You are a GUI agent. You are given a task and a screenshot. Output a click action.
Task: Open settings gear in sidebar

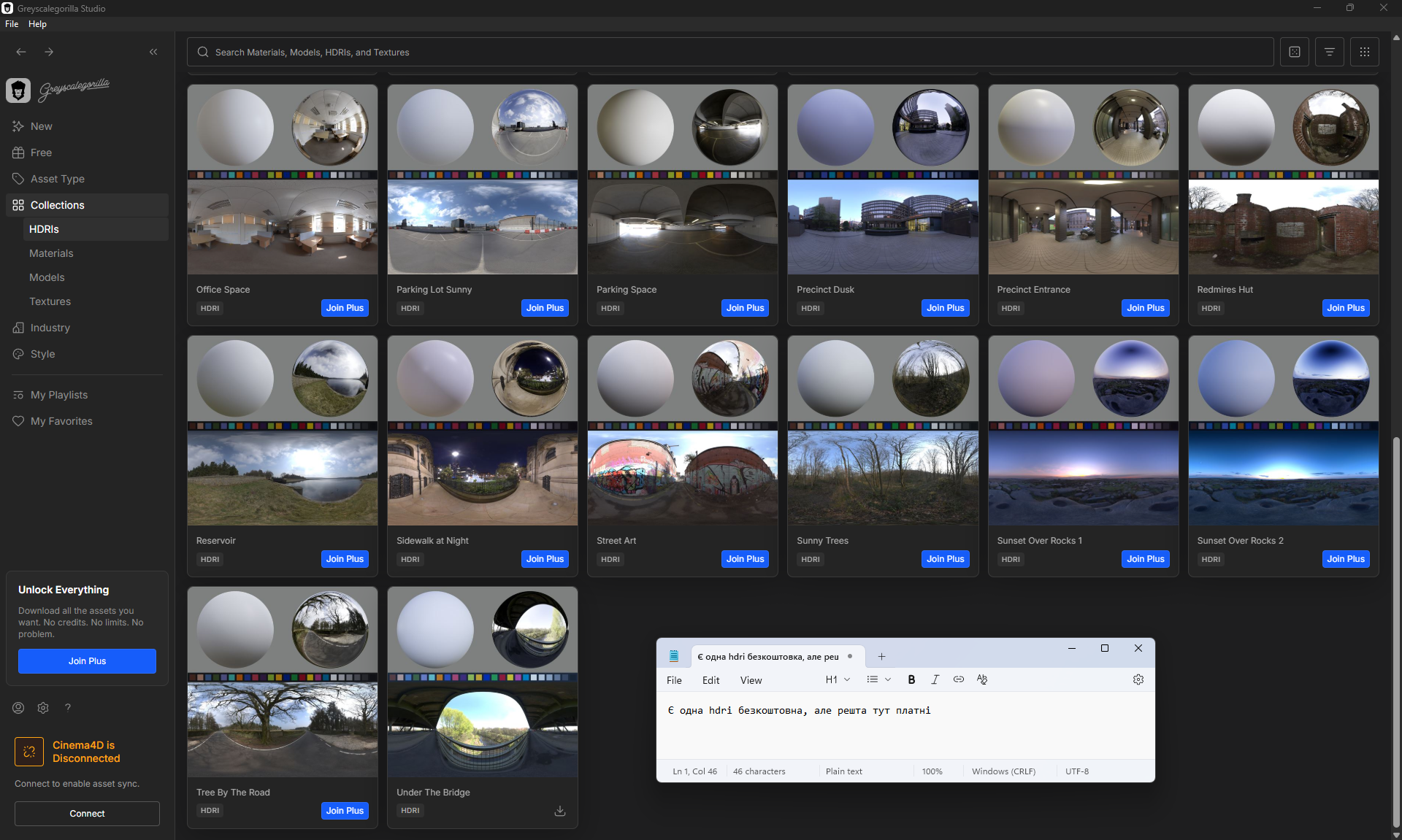43,707
